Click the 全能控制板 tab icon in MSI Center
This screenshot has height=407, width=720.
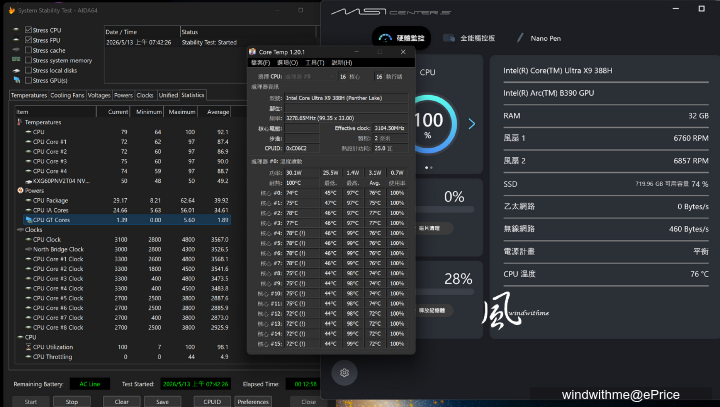click(x=449, y=38)
